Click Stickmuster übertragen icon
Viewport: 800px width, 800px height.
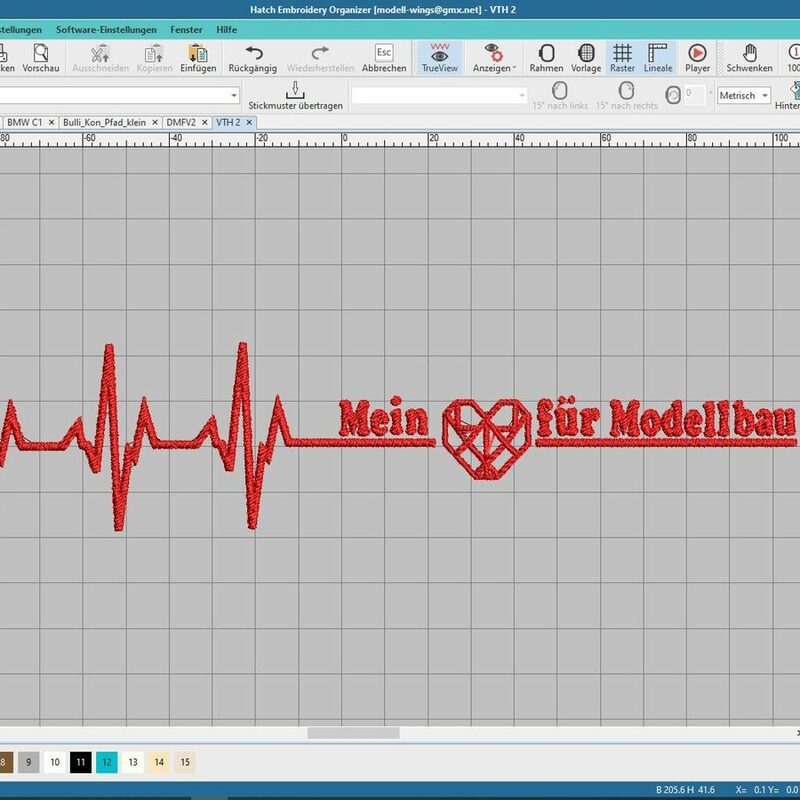click(x=295, y=92)
